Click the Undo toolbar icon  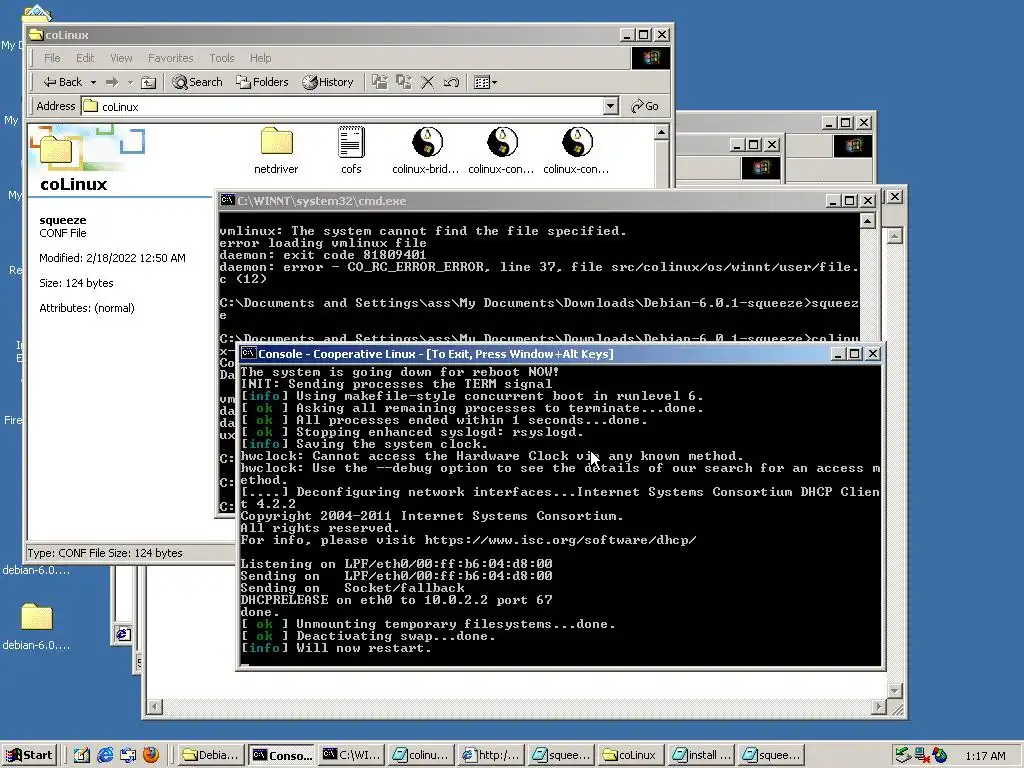click(451, 82)
